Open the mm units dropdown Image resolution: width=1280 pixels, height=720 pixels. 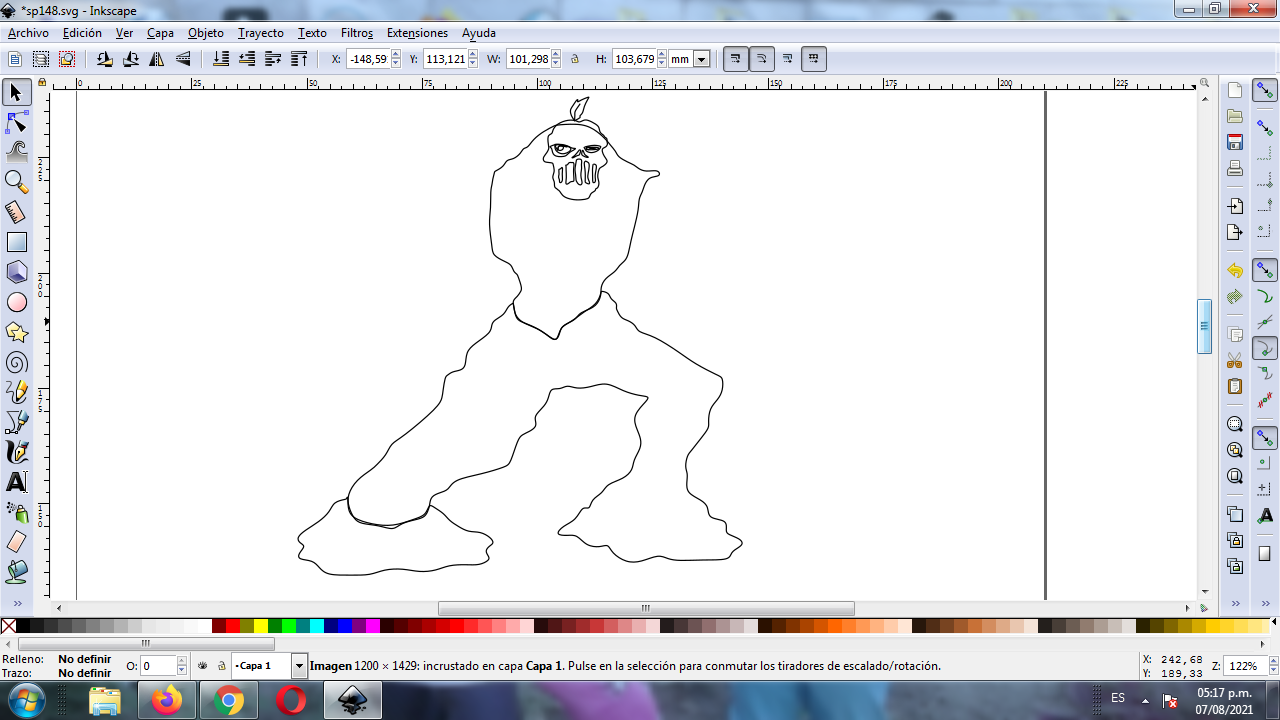point(701,59)
